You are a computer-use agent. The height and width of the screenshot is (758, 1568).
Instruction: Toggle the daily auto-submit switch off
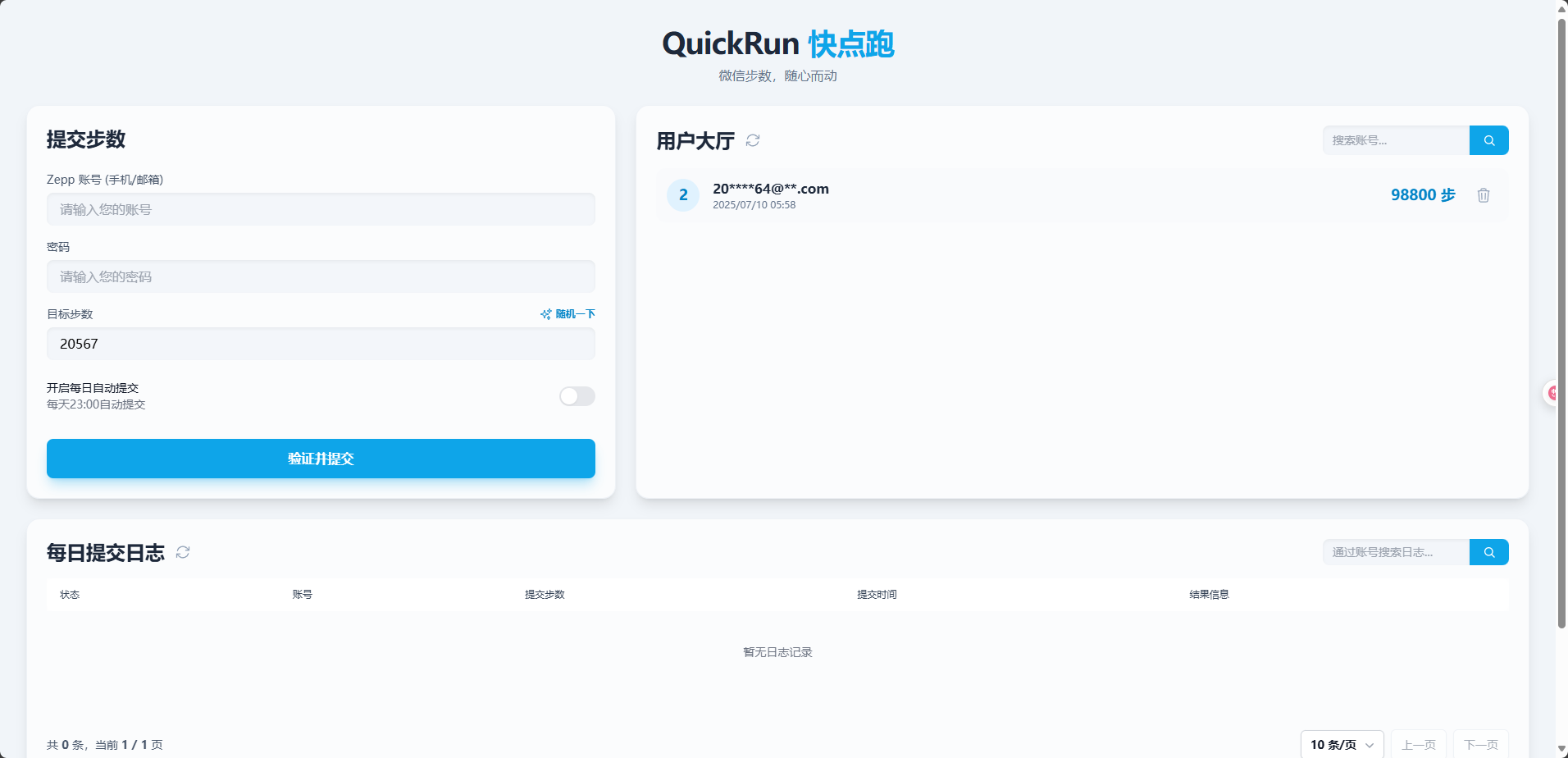tap(577, 396)
